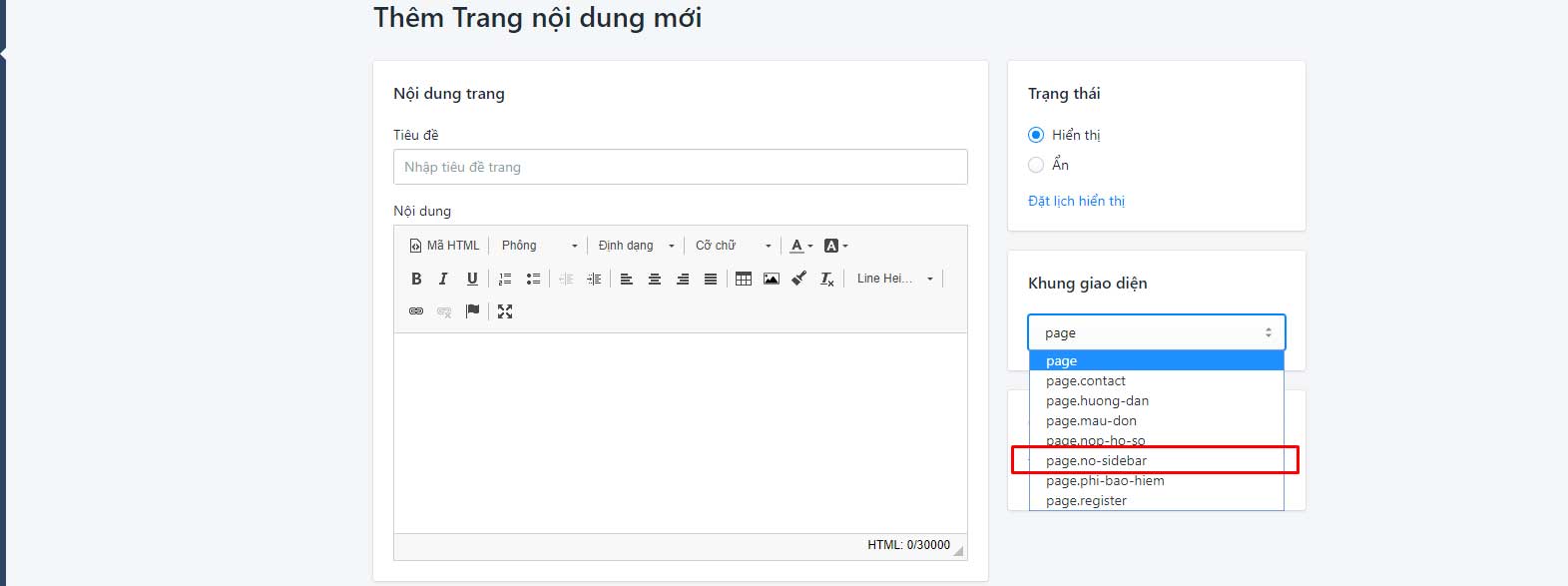Screen dimensions: 1568x586
Task: Remove formatting with the Tx icon
Action: pos(827,279)
